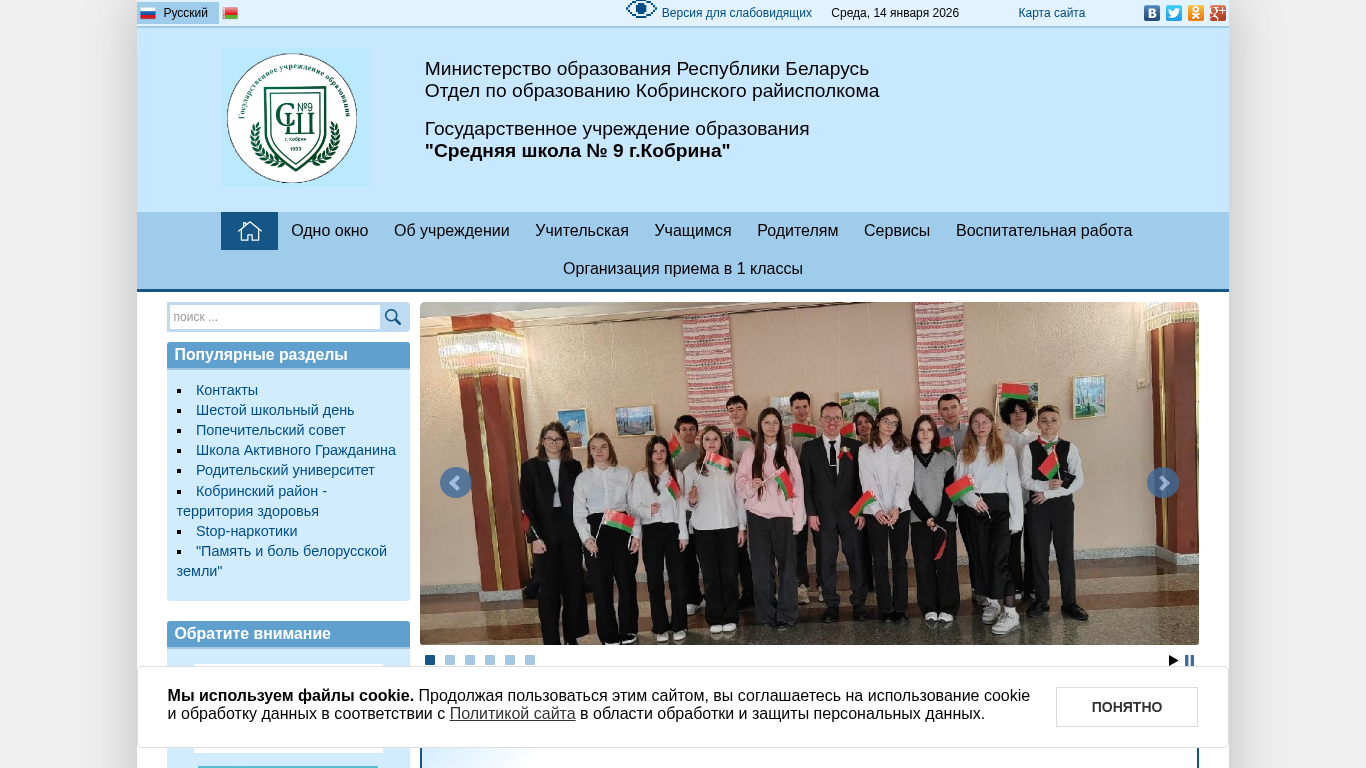Select the sixth slide indicator dot
This screenshot has width=1366, height=768.
tap(530, 660)
